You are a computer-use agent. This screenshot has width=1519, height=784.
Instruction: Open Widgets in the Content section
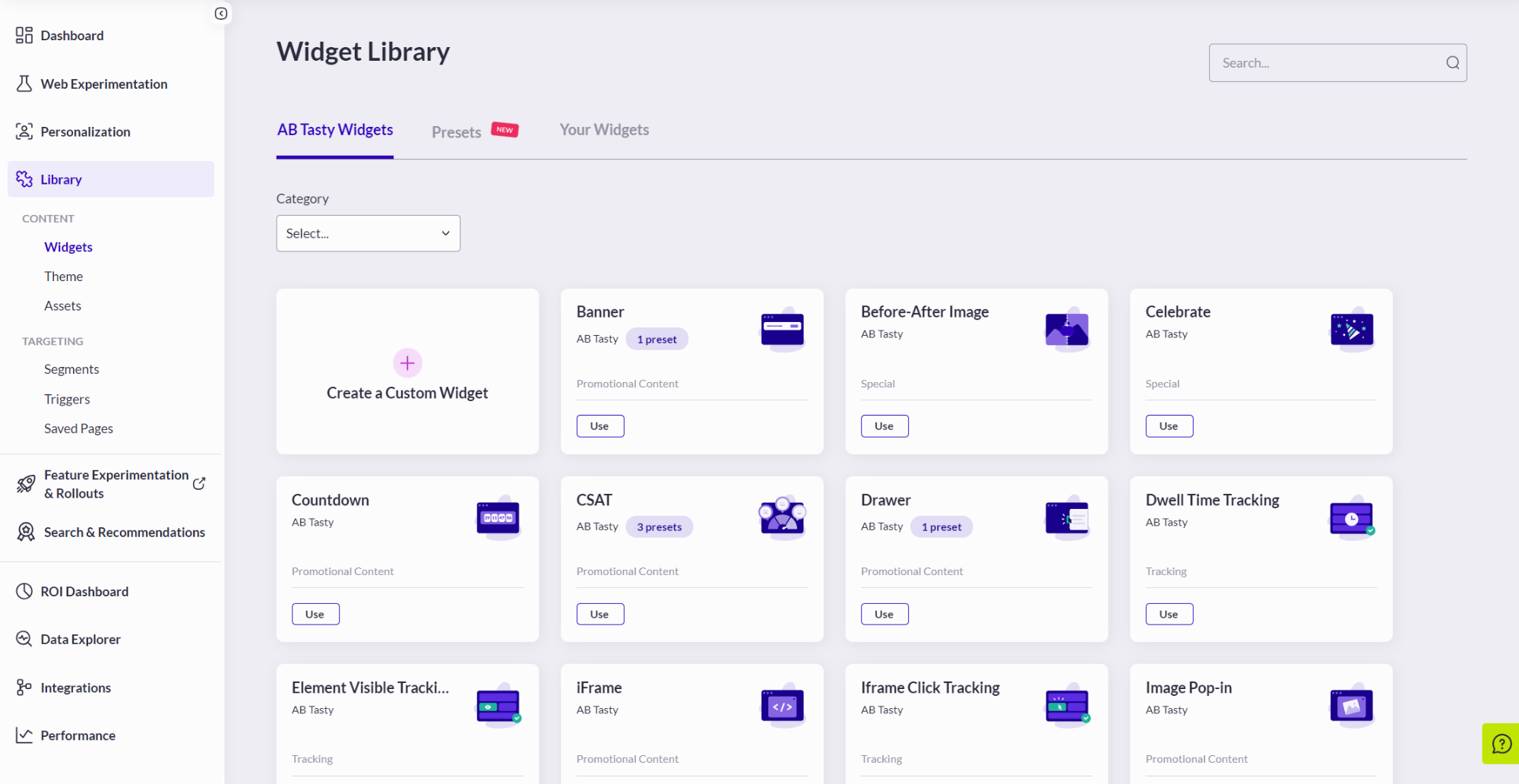click(x=68, y=247)
